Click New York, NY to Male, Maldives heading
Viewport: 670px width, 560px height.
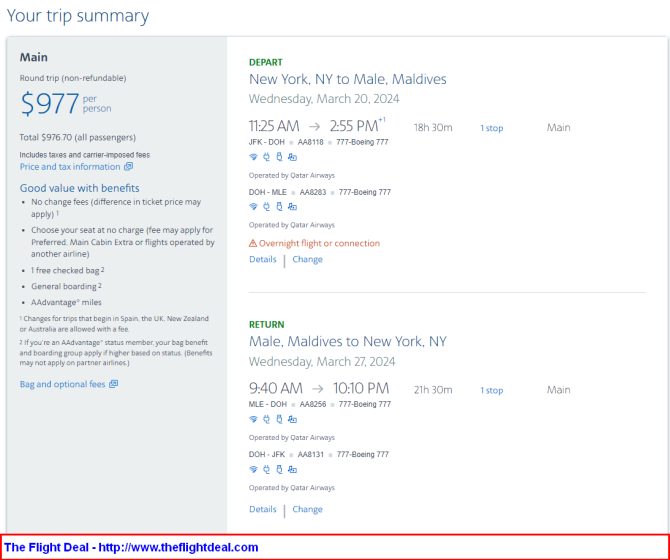tap(348, 79)
